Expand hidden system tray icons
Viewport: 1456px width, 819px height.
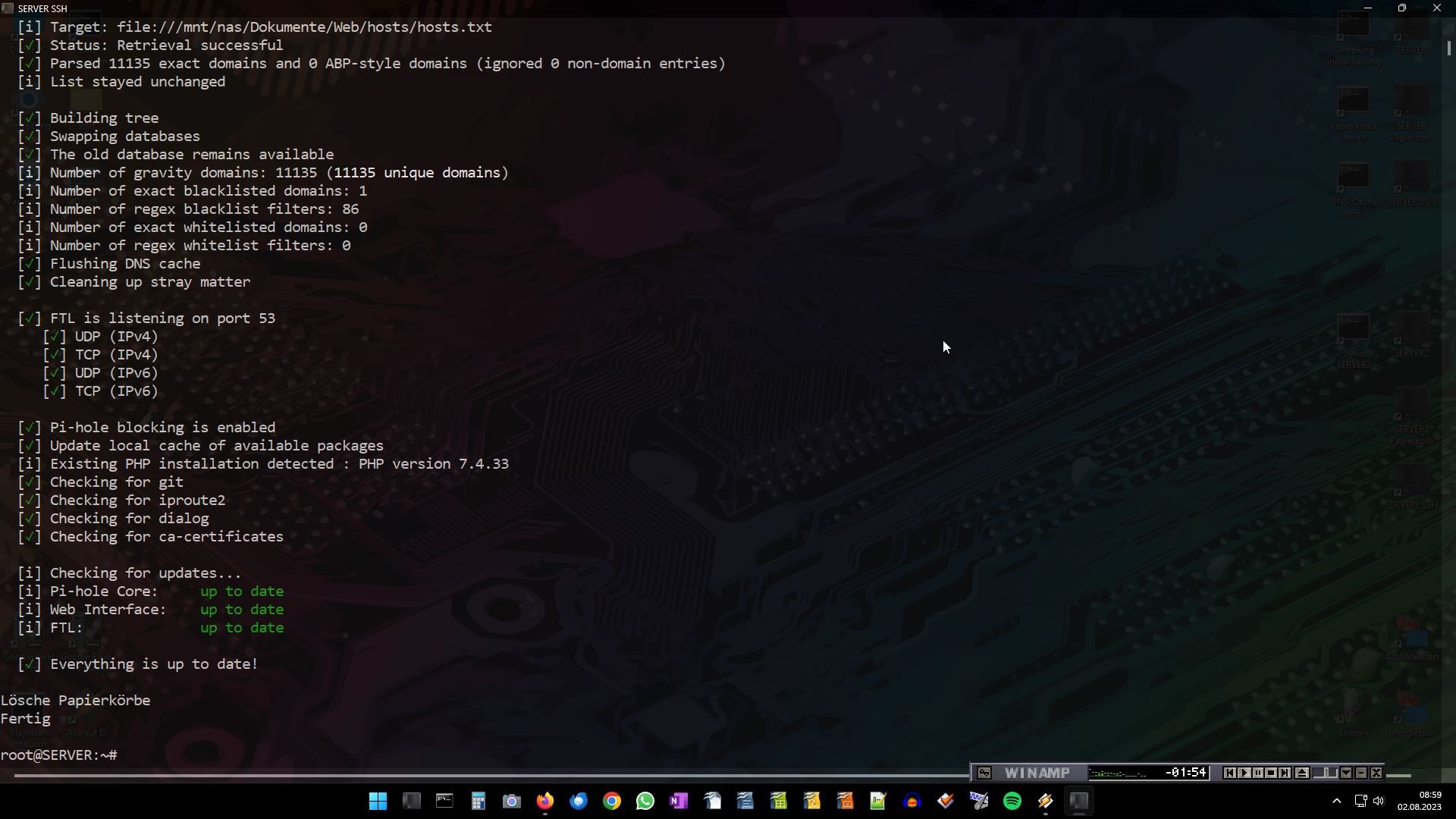1336,801
